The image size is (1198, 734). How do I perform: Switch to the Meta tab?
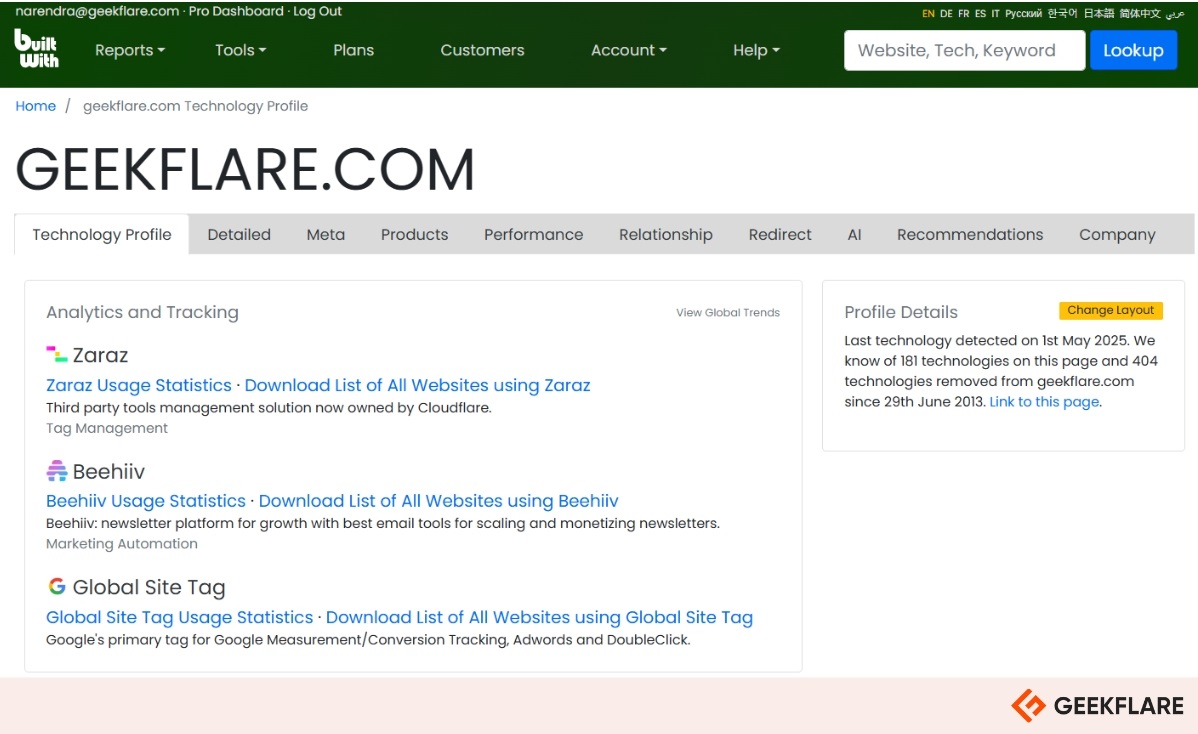pyautogui.click(x=325, y=234)
